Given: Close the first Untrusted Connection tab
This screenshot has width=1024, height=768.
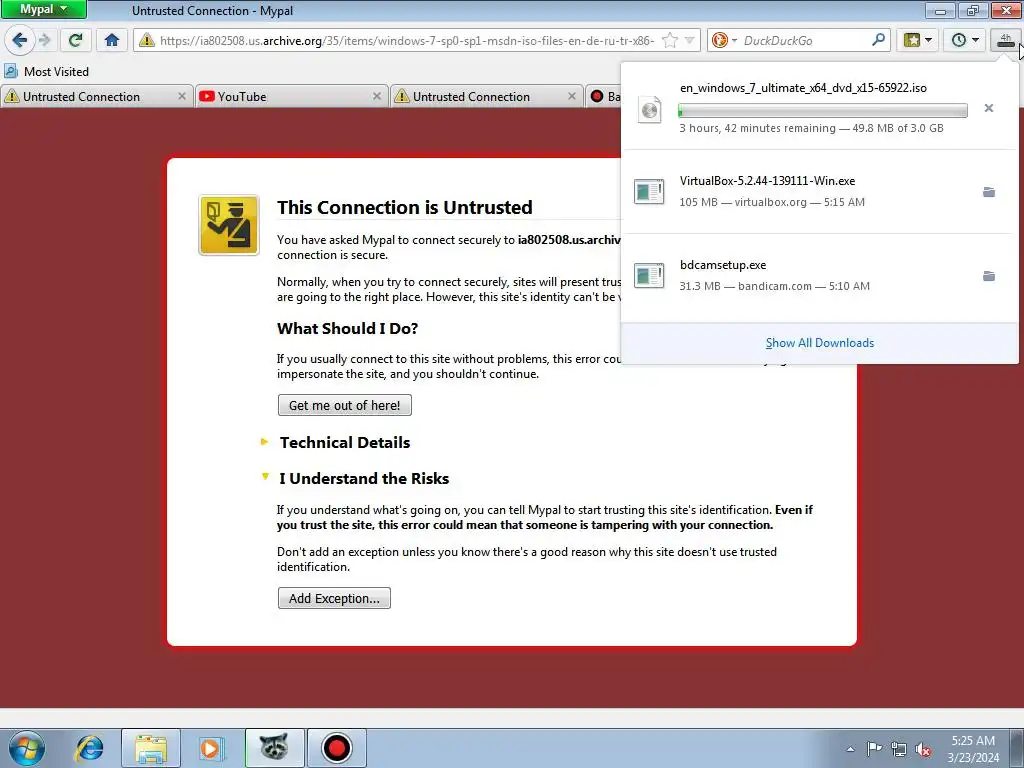Looking at the screenshot, I should (x=182, y=97).
